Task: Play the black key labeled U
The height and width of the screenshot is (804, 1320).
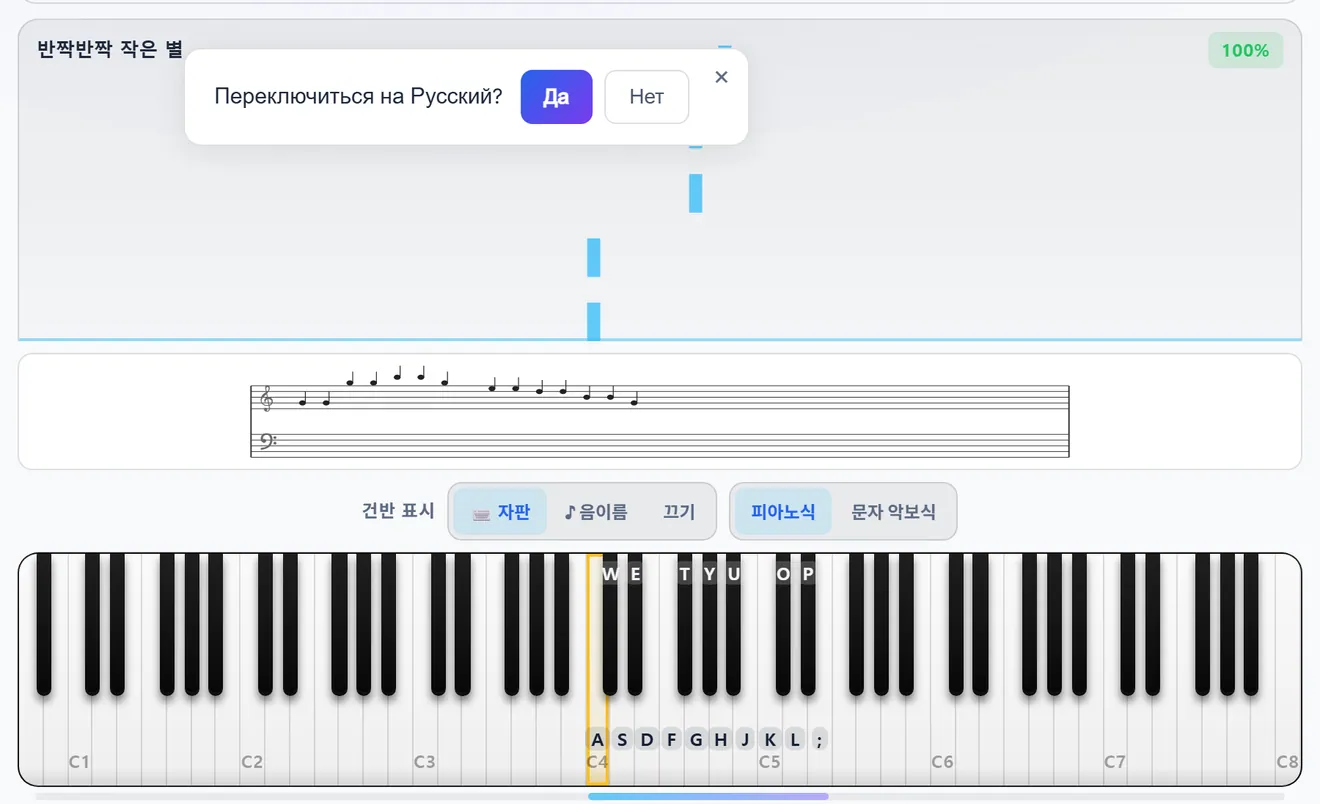Action: point(733,625)
